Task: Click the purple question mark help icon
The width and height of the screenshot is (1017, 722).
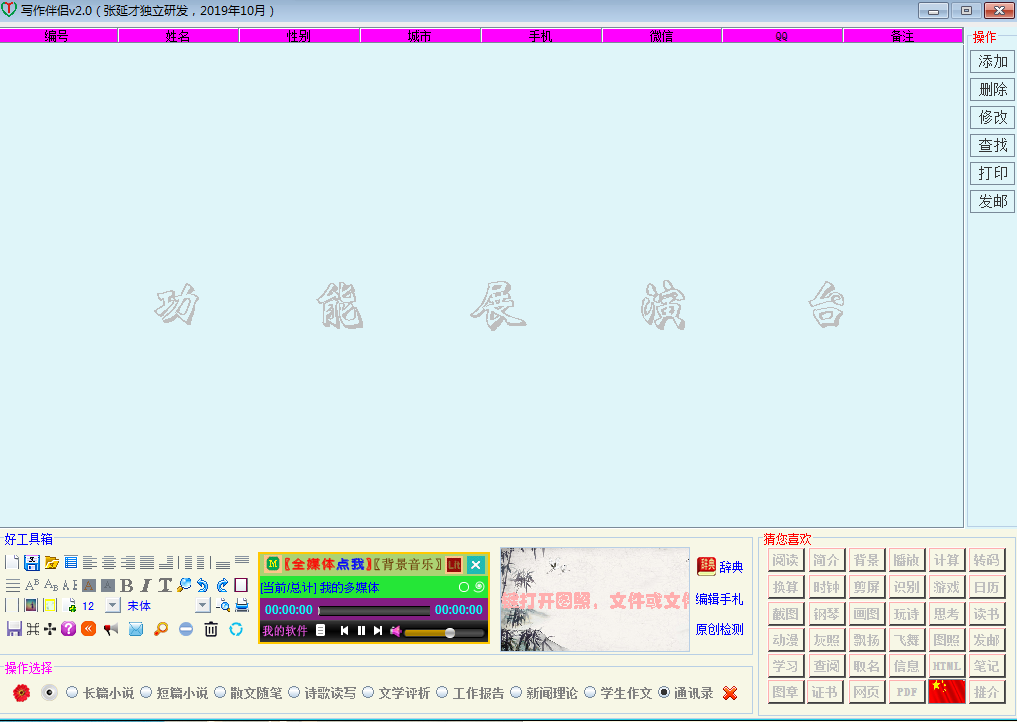Action: (x=68, y=629)
